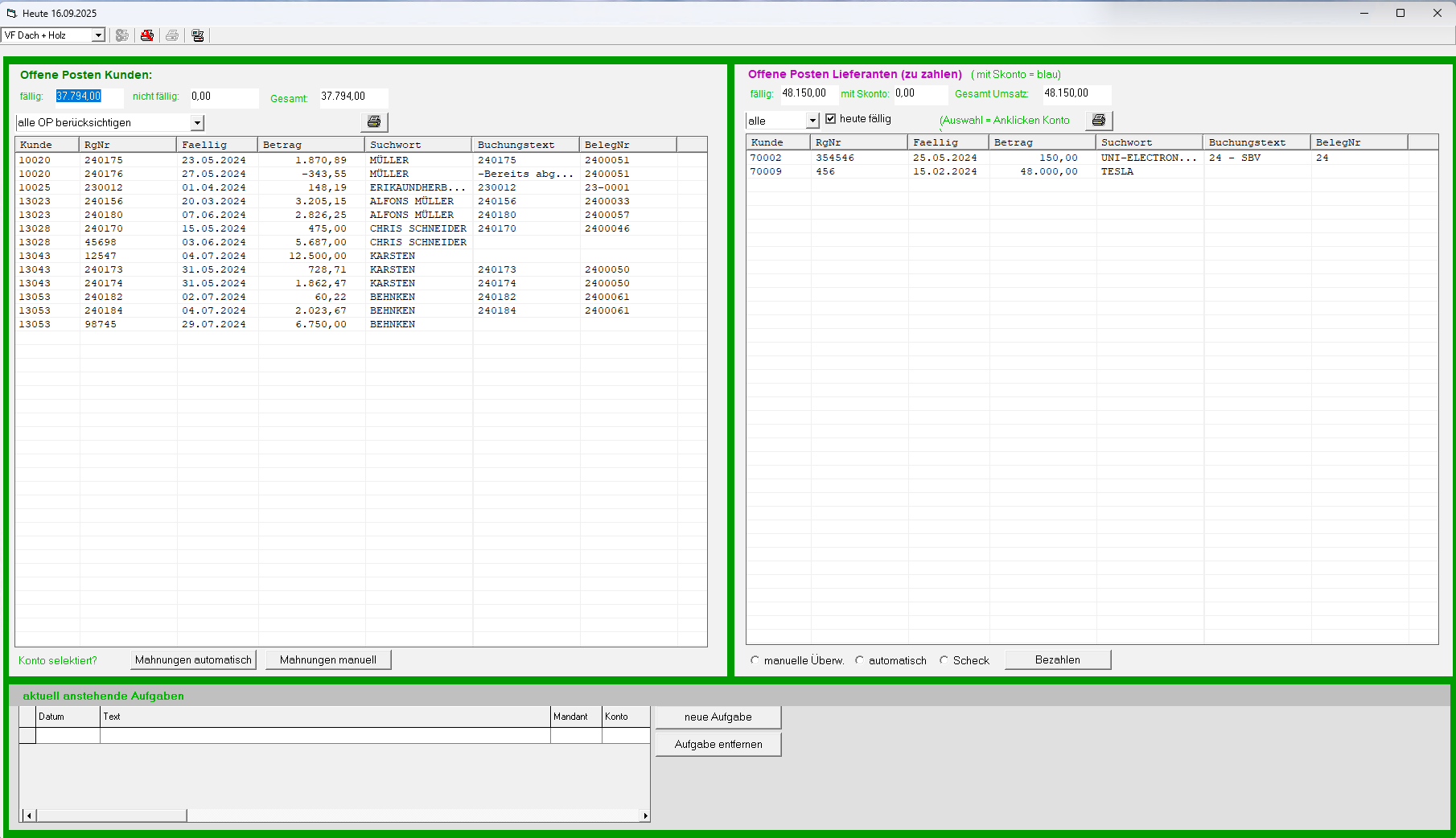This screenshot has height=838, width=1456.
Task: Open the 'VF Dach + Holz' client dropdown
Action: coord(98,35)
